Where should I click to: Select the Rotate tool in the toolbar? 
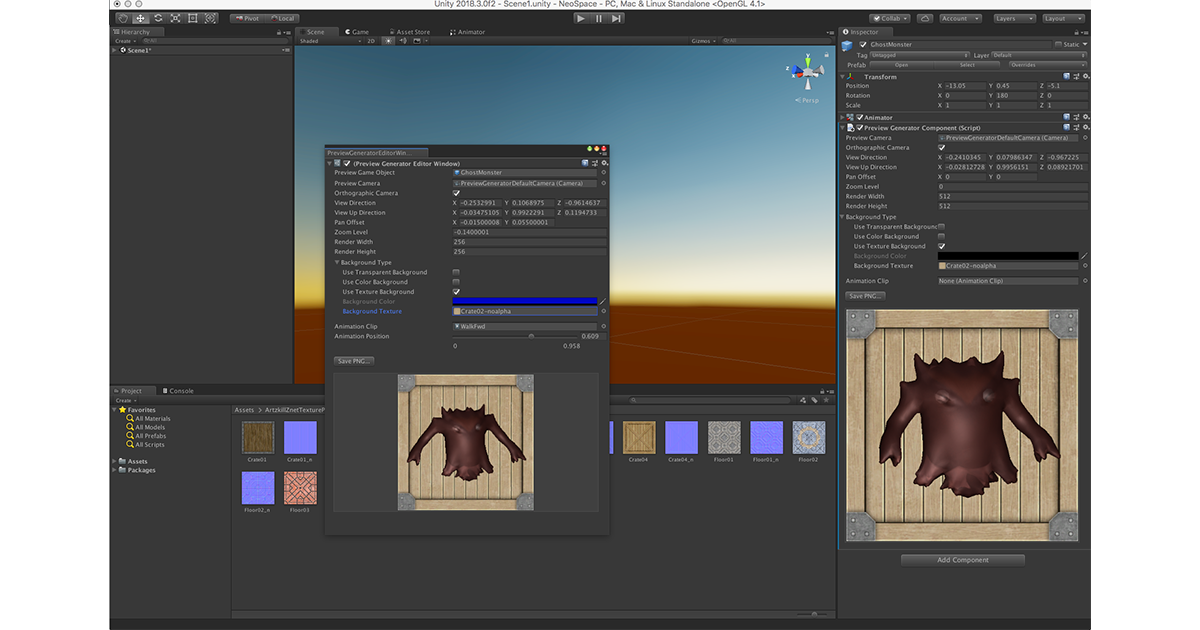pyautogui.click(x=158, y=17)
